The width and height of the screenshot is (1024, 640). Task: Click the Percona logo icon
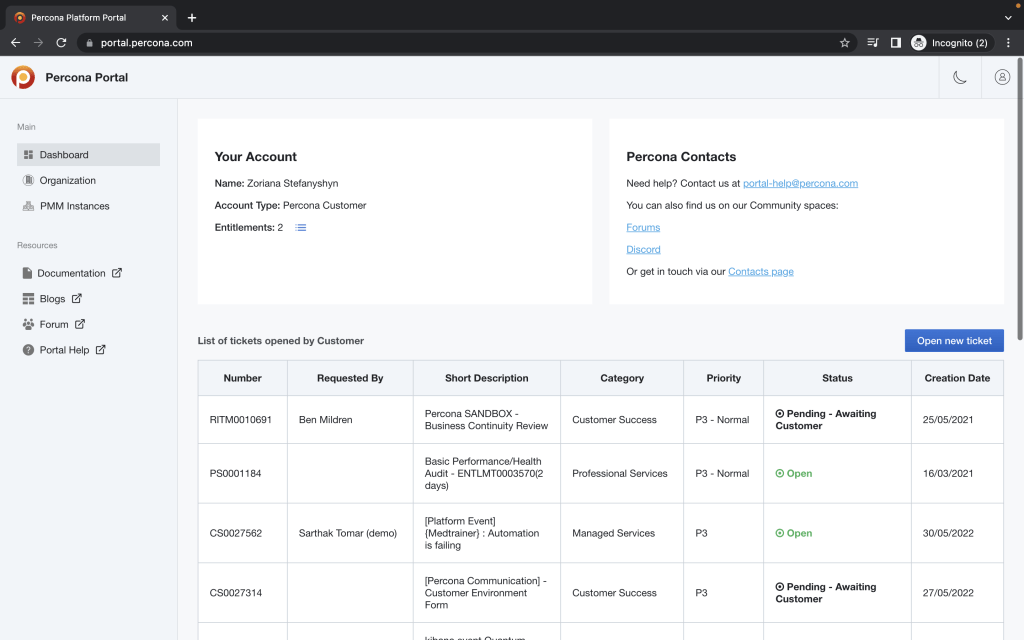pyautogui.click(x=23, y=77)
